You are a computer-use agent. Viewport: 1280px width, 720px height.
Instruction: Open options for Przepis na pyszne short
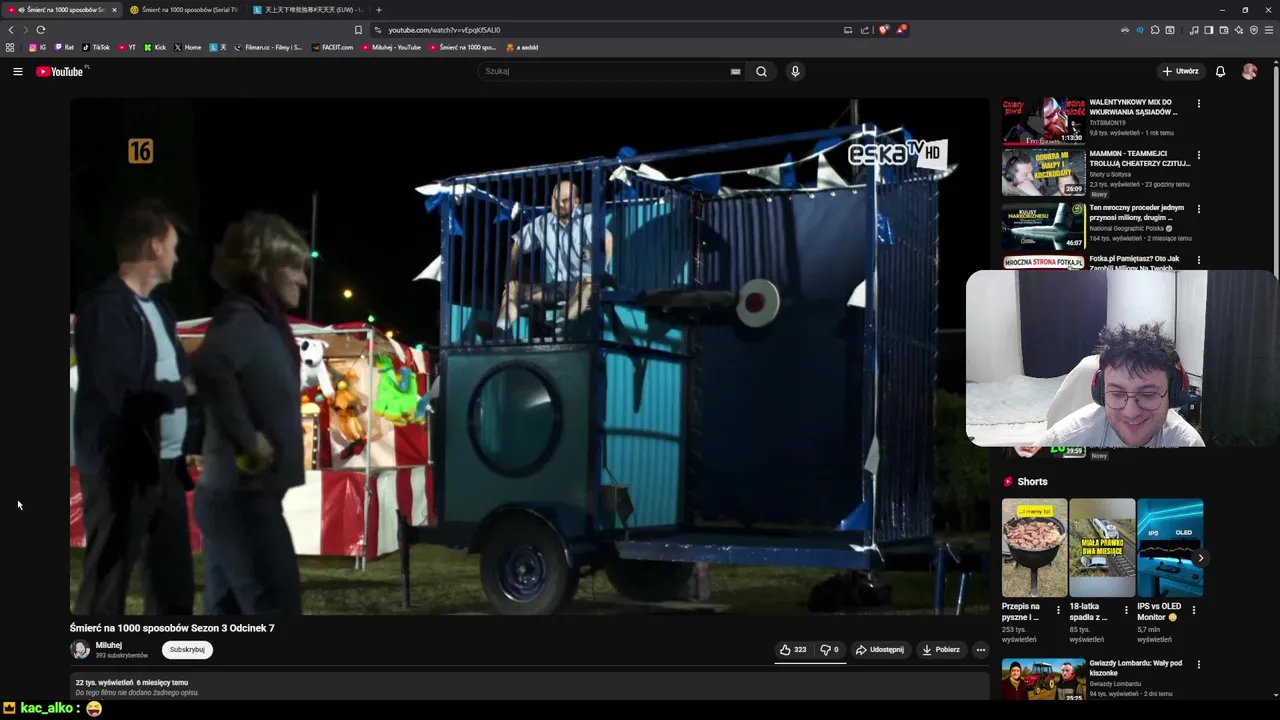click(x=1058, y=610)
